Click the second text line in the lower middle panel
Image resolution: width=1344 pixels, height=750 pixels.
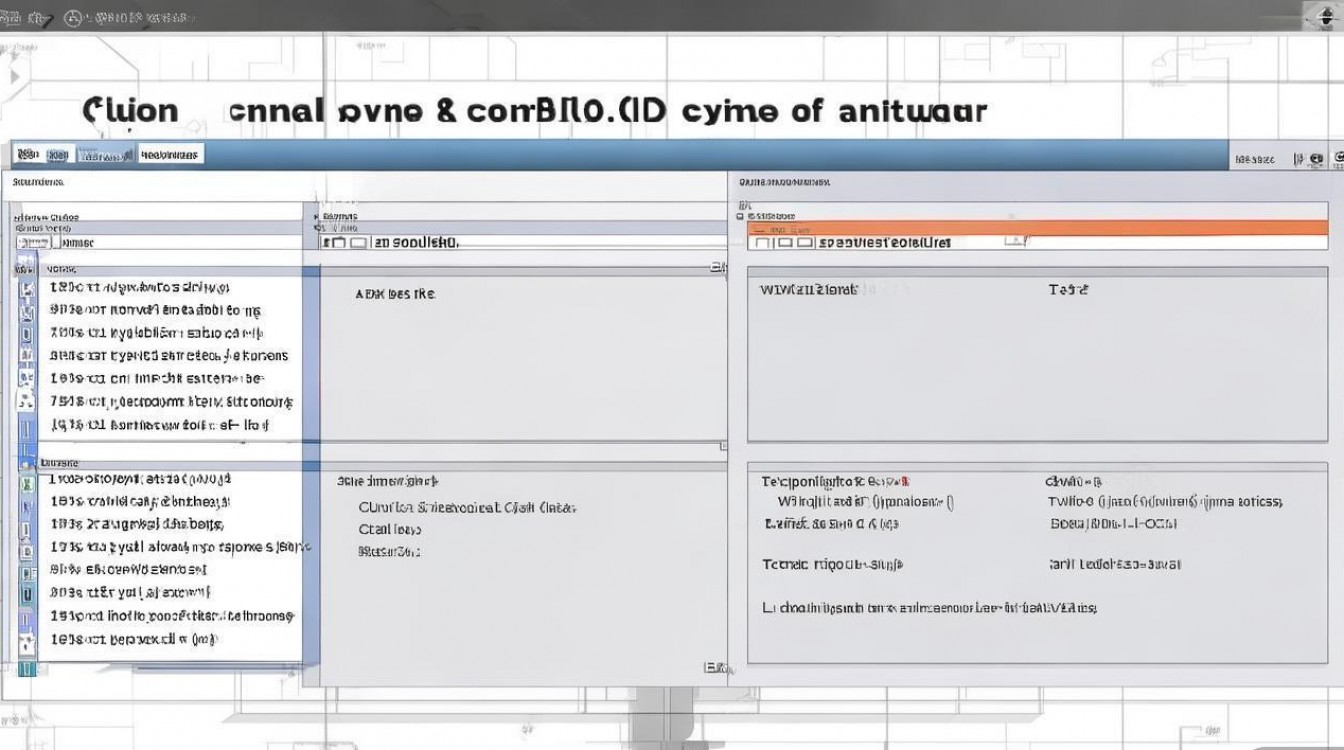(390, 530)
